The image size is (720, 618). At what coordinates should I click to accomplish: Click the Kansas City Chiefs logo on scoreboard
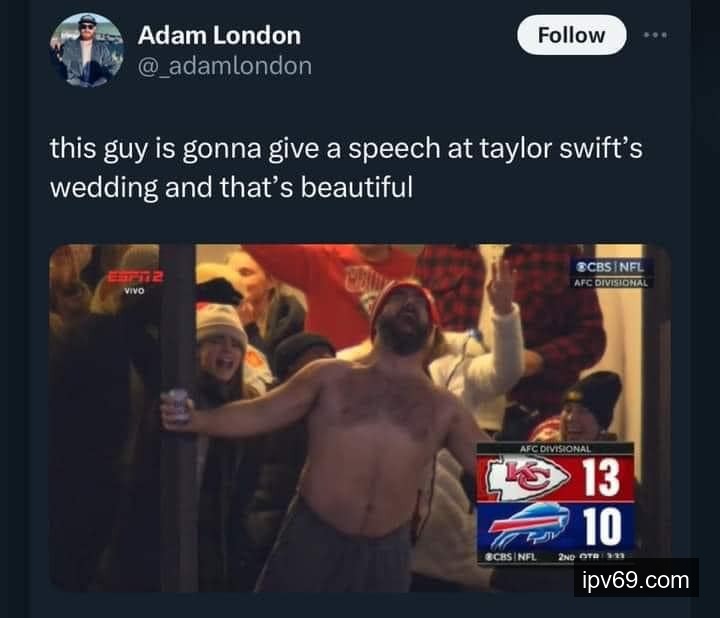pyautogui.click(x=528, y=478)
